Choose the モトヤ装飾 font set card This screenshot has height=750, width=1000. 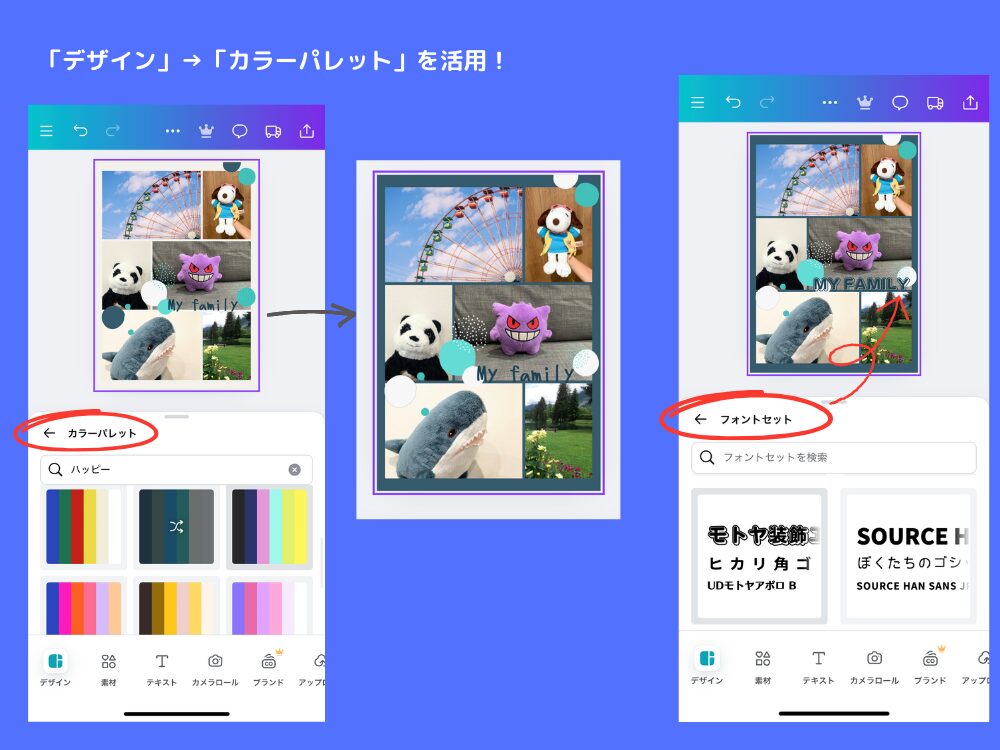click(x=759, y=556)
